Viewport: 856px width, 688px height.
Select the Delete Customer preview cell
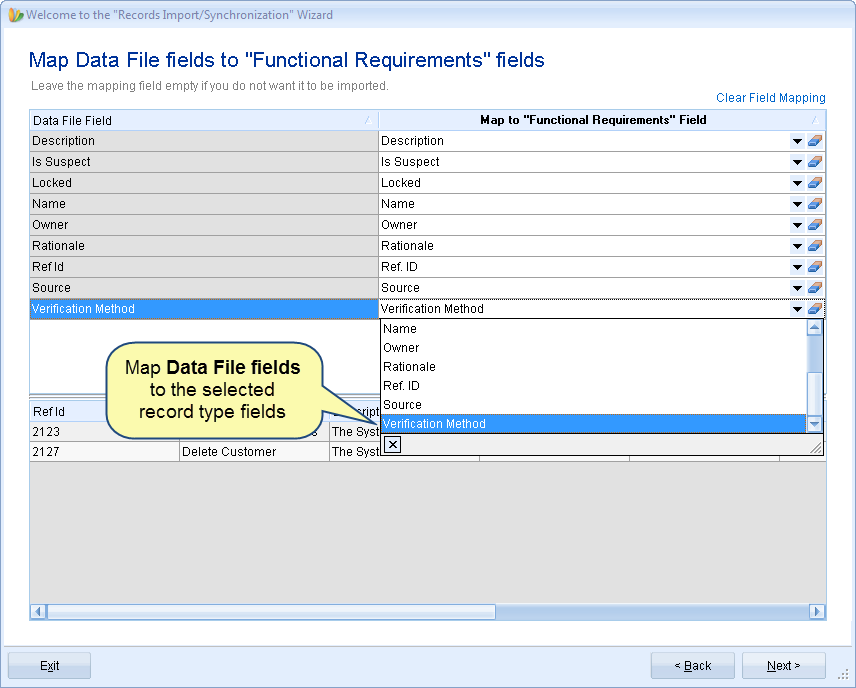(254, 452)
